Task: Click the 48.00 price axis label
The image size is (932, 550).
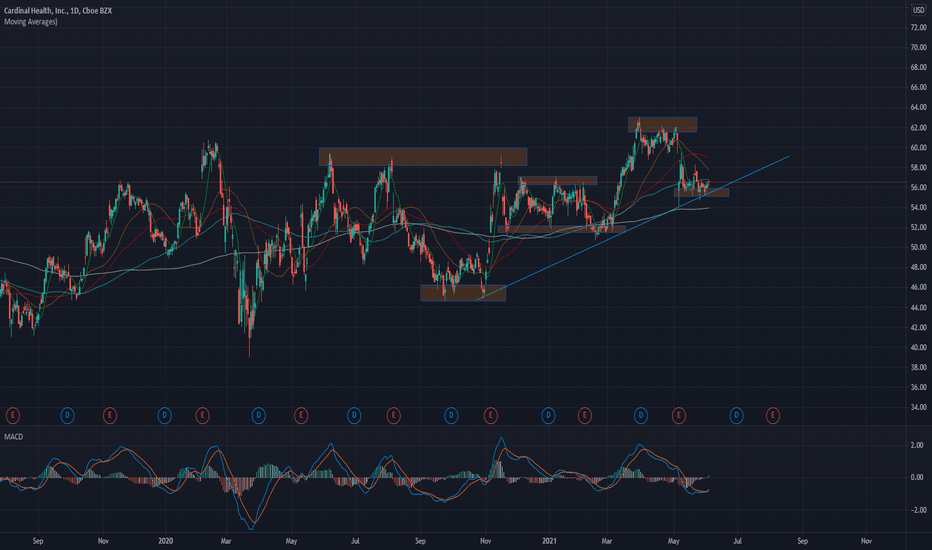Action: coord(918,268)
